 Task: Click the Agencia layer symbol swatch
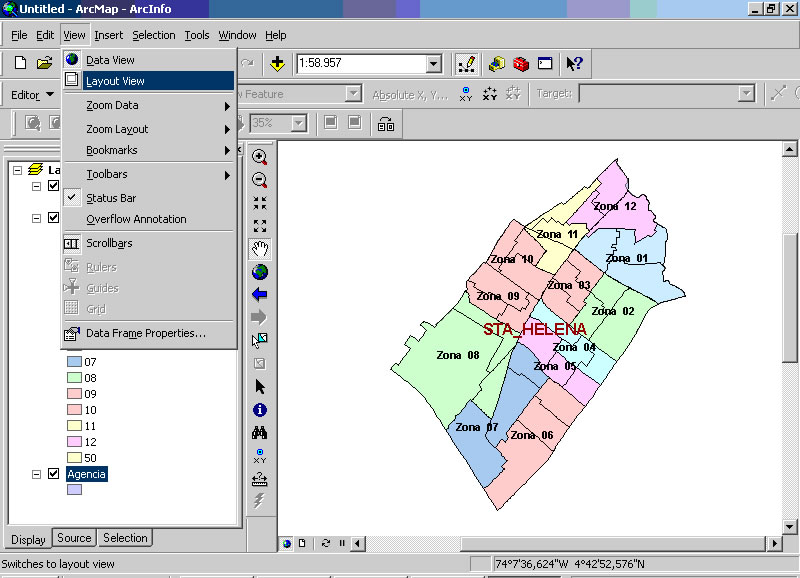tap(74, 489)
